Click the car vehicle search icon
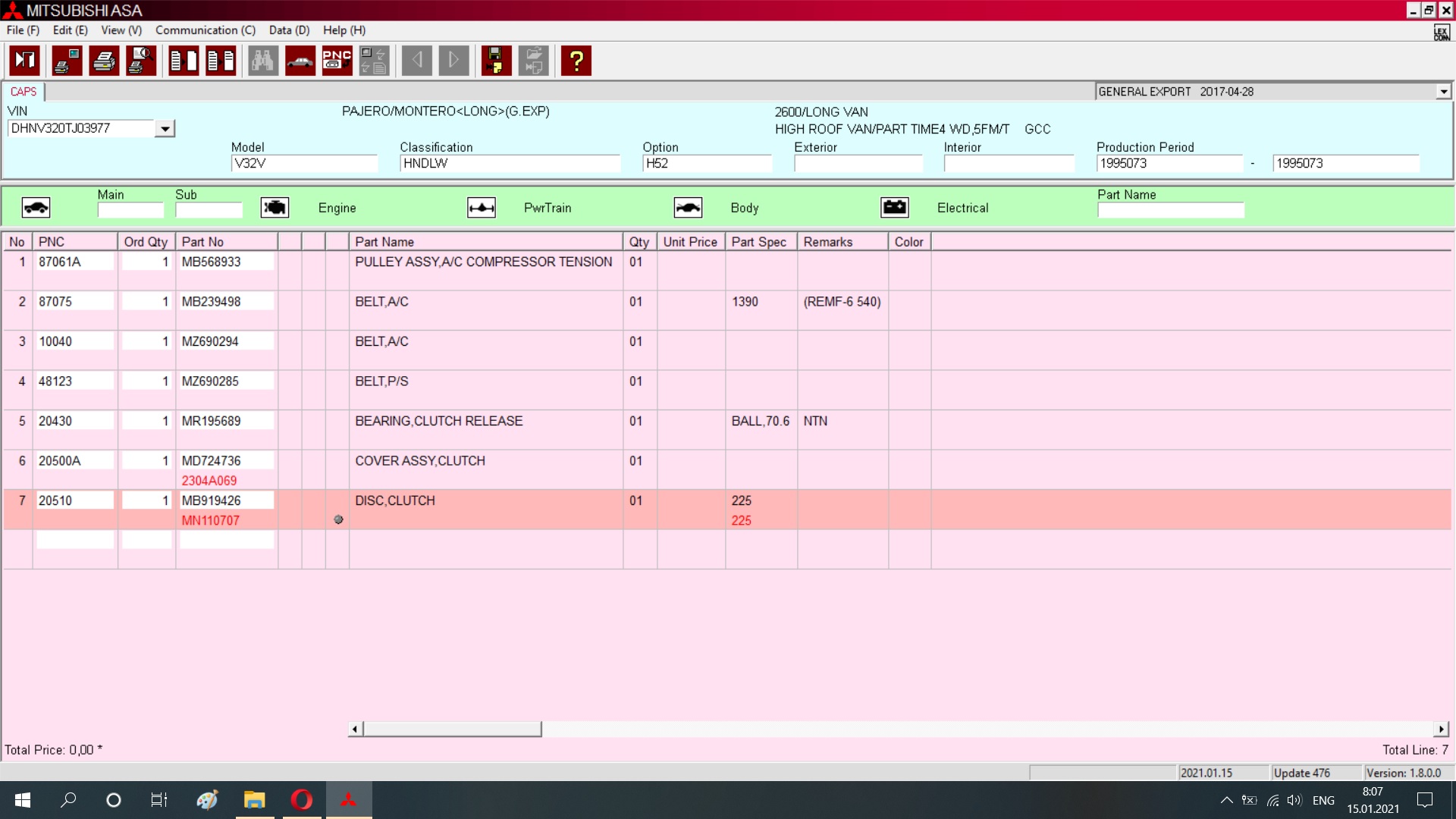This screenshot has width=1456, height=819. click(x=300, y=61)
